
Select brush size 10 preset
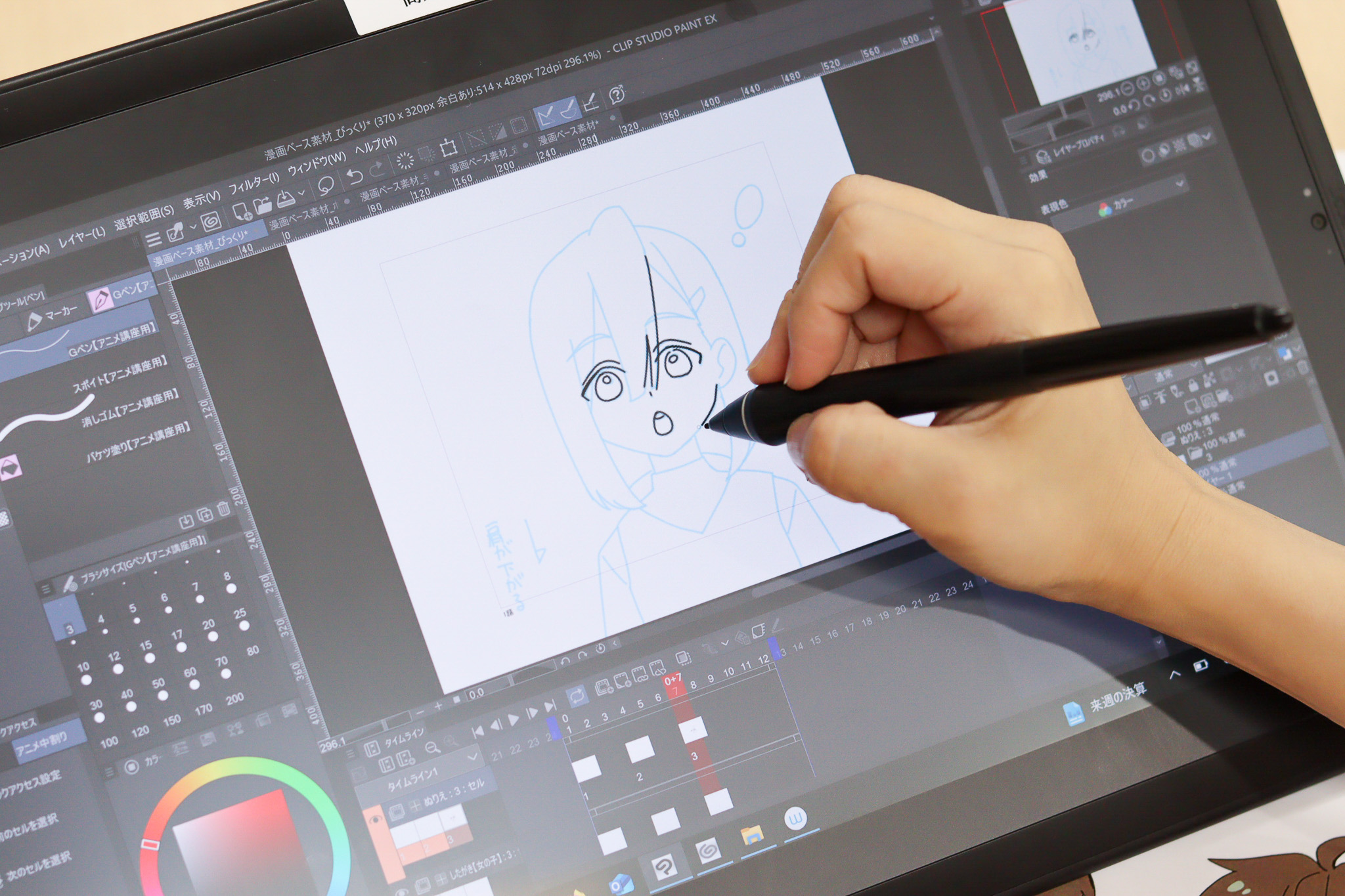pos(85,674)
